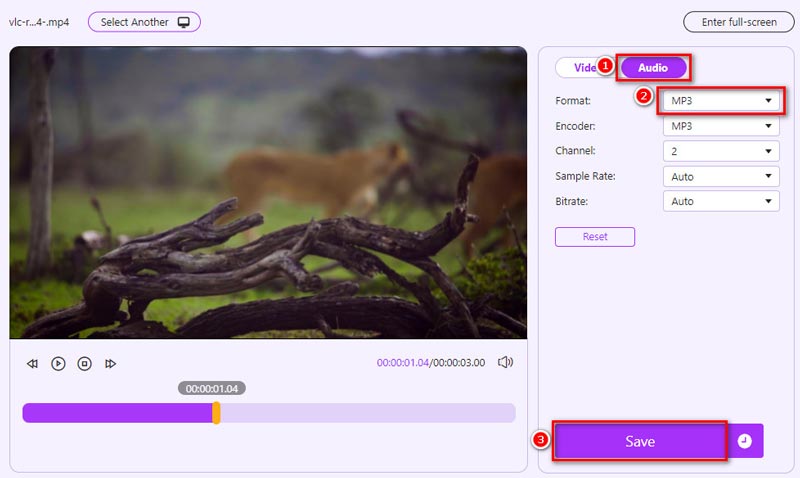Click the 00:00:01.04 tooltip above playhead
800x478 pixels.
[x=212, y=388]
